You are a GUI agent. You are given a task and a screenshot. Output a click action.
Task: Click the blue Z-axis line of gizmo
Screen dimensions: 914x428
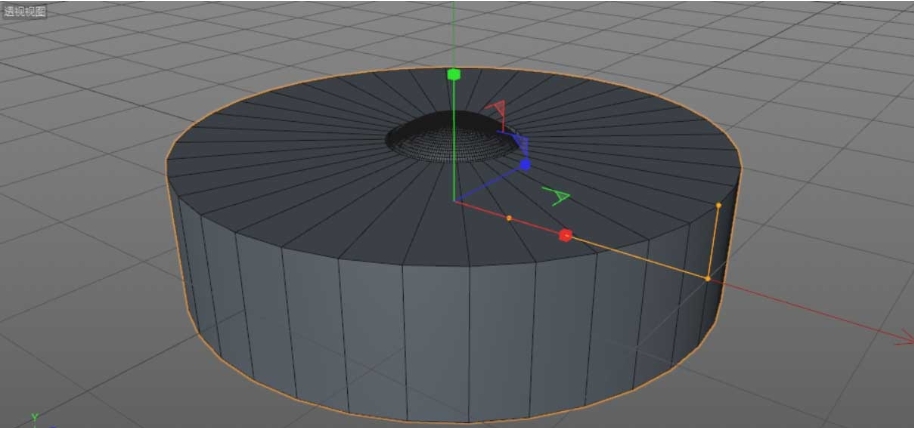tap(490, 183)
